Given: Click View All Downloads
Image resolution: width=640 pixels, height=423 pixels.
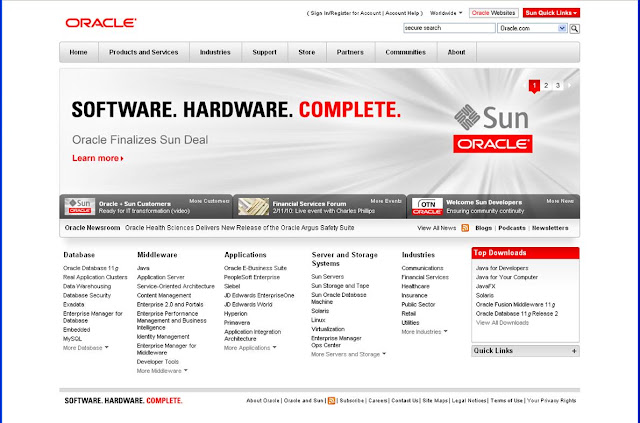Looking at the screenshot, I should [x=502, y=323].
